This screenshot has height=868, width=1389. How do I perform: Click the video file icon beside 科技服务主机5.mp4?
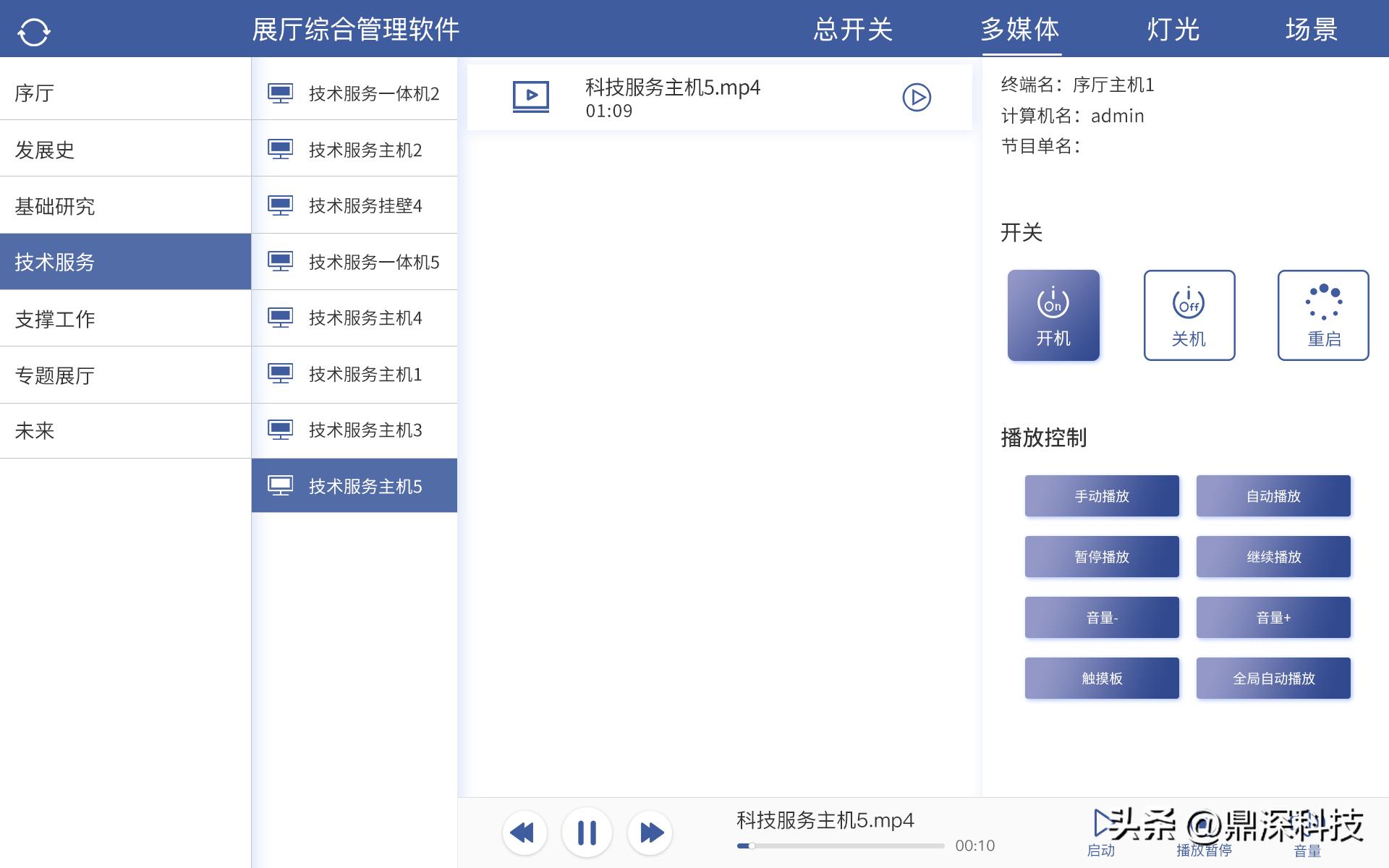click(x=532, y=95)
